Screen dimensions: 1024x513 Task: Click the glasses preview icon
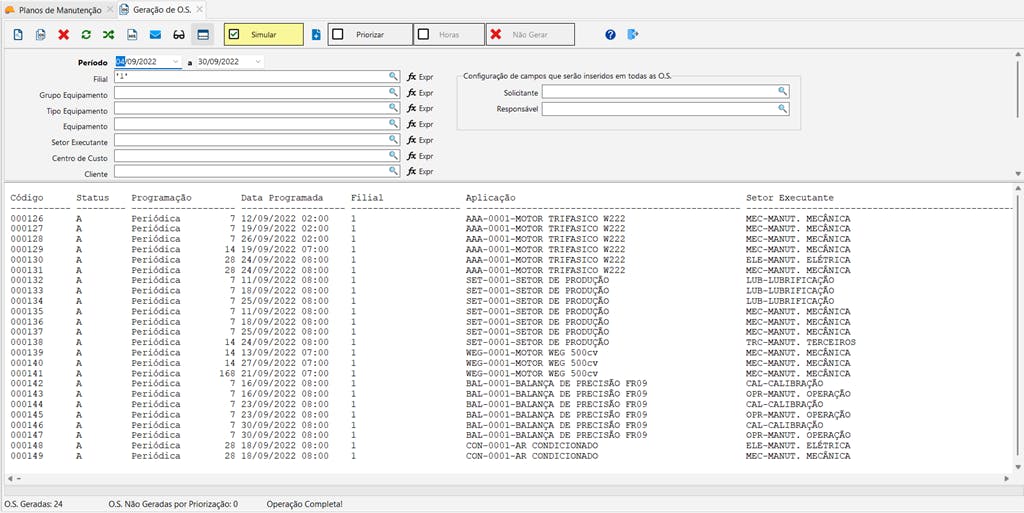pos(179,35)
